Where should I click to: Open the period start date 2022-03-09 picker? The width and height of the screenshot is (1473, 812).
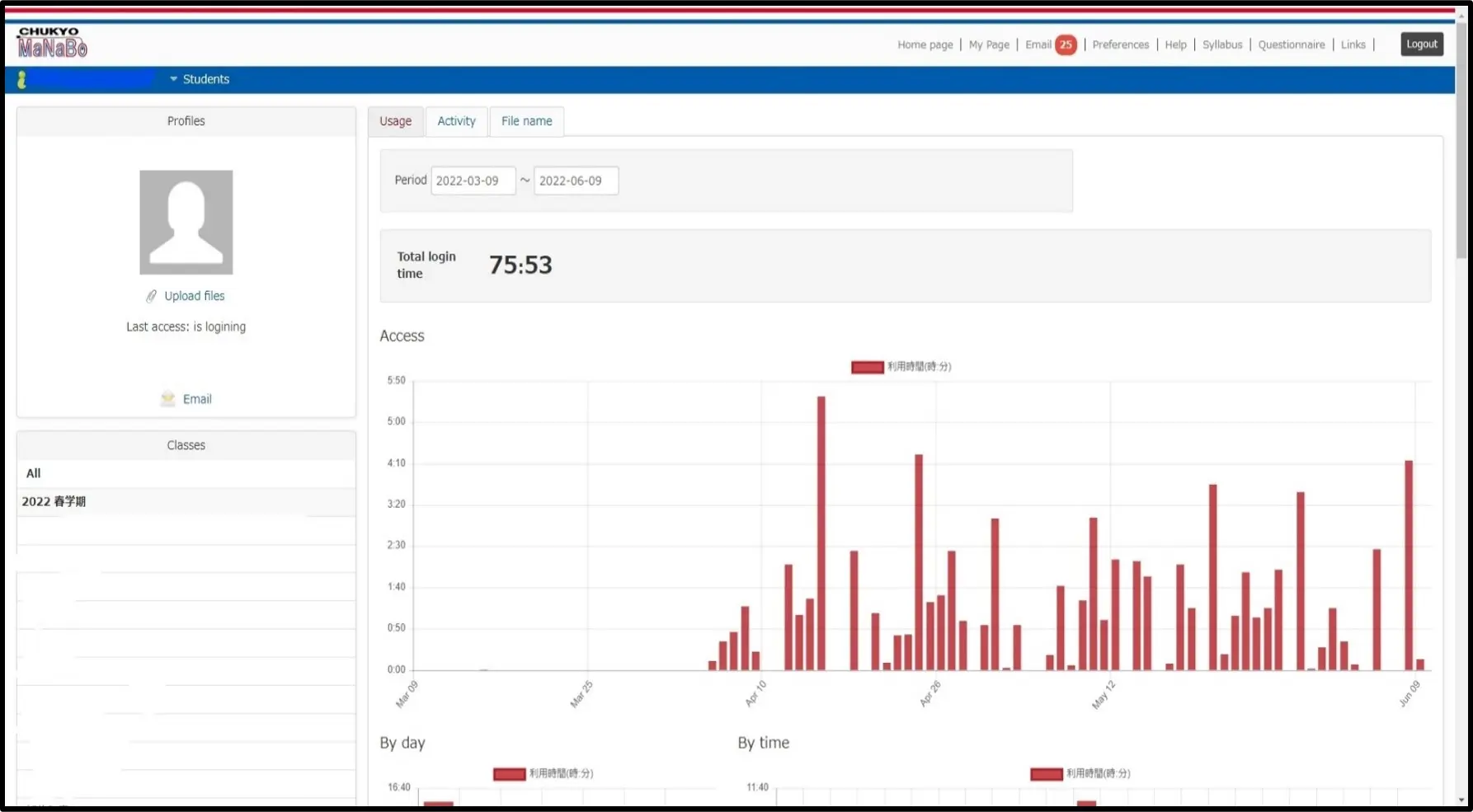473,181
